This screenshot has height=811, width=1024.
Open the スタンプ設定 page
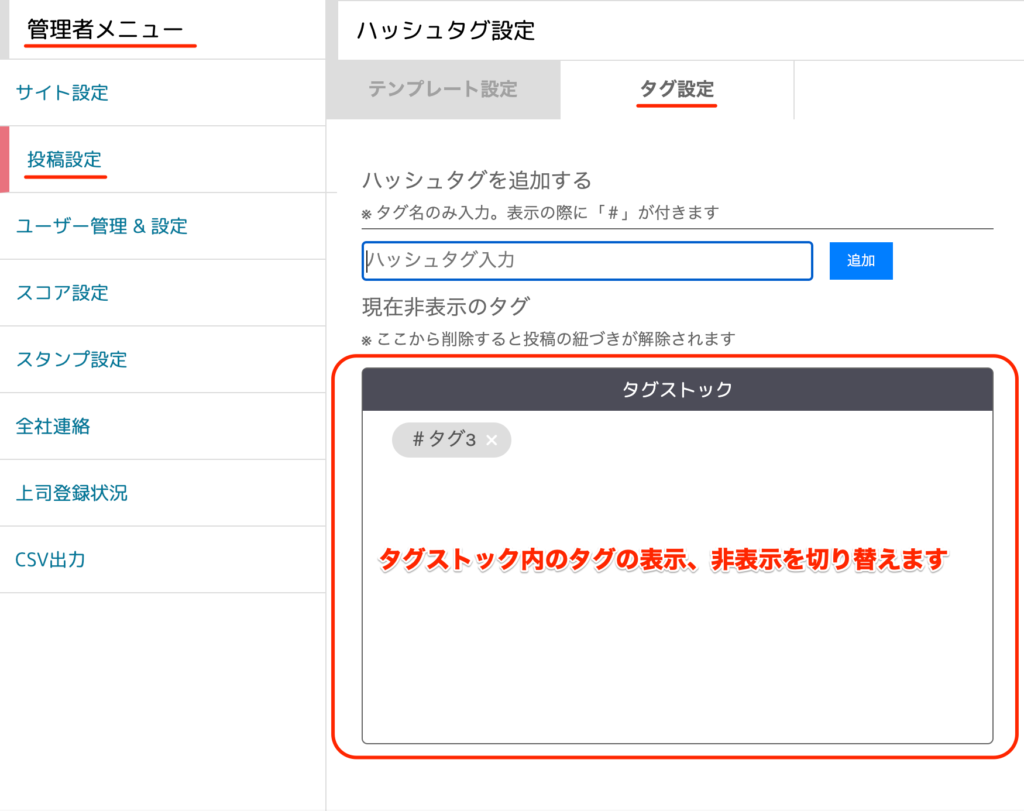point(71,359)
